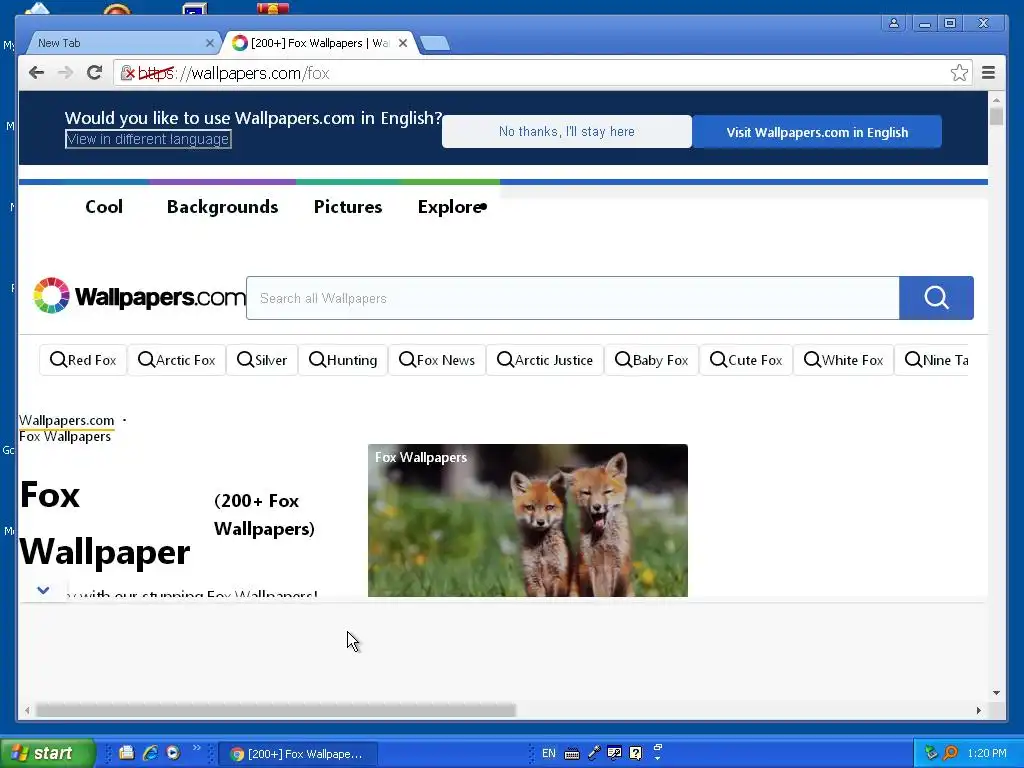Click horizontal scrollbar left arrow

tap(27, 711)
